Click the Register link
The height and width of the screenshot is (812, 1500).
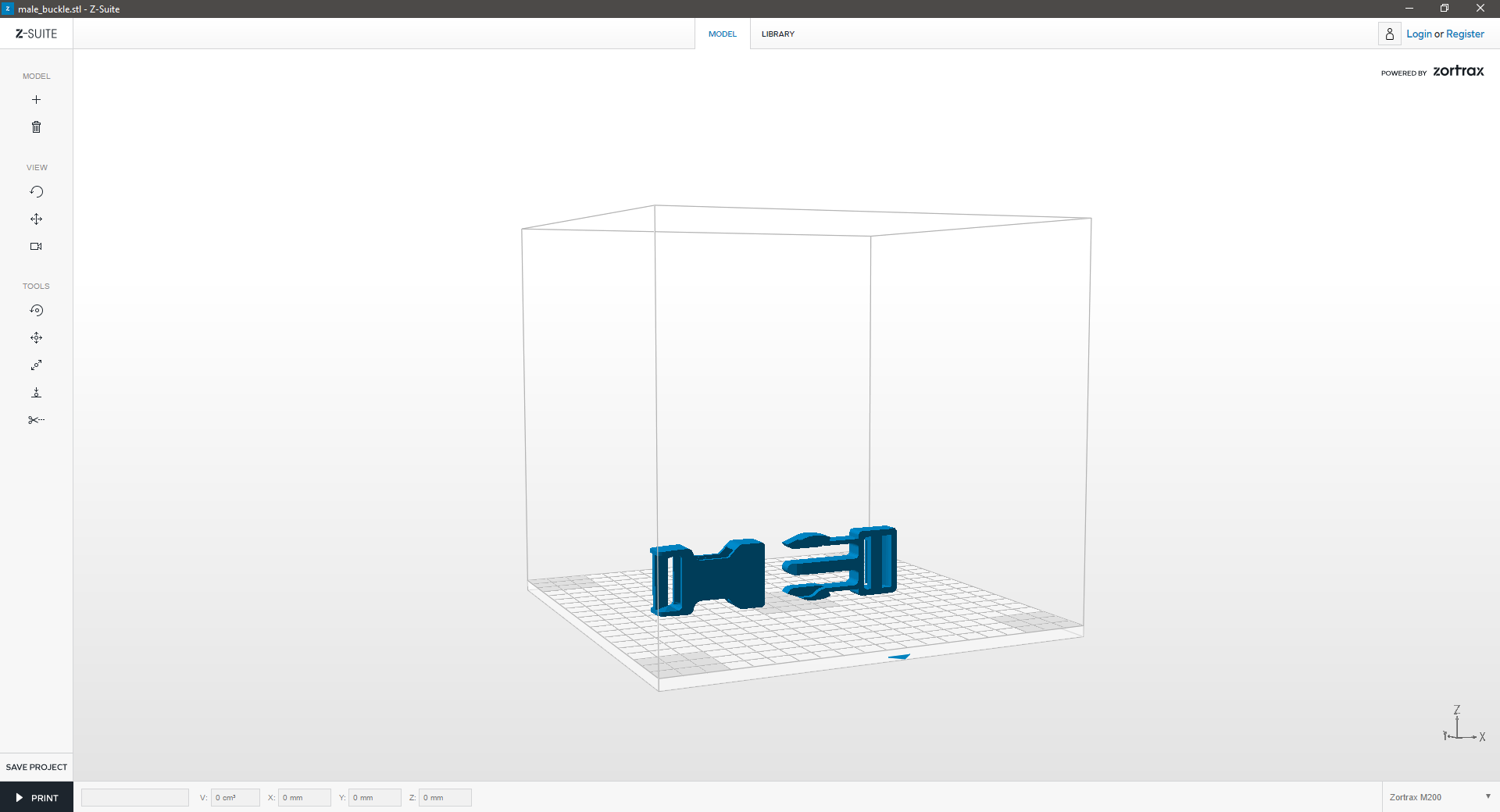click(x=1465, y=34)
